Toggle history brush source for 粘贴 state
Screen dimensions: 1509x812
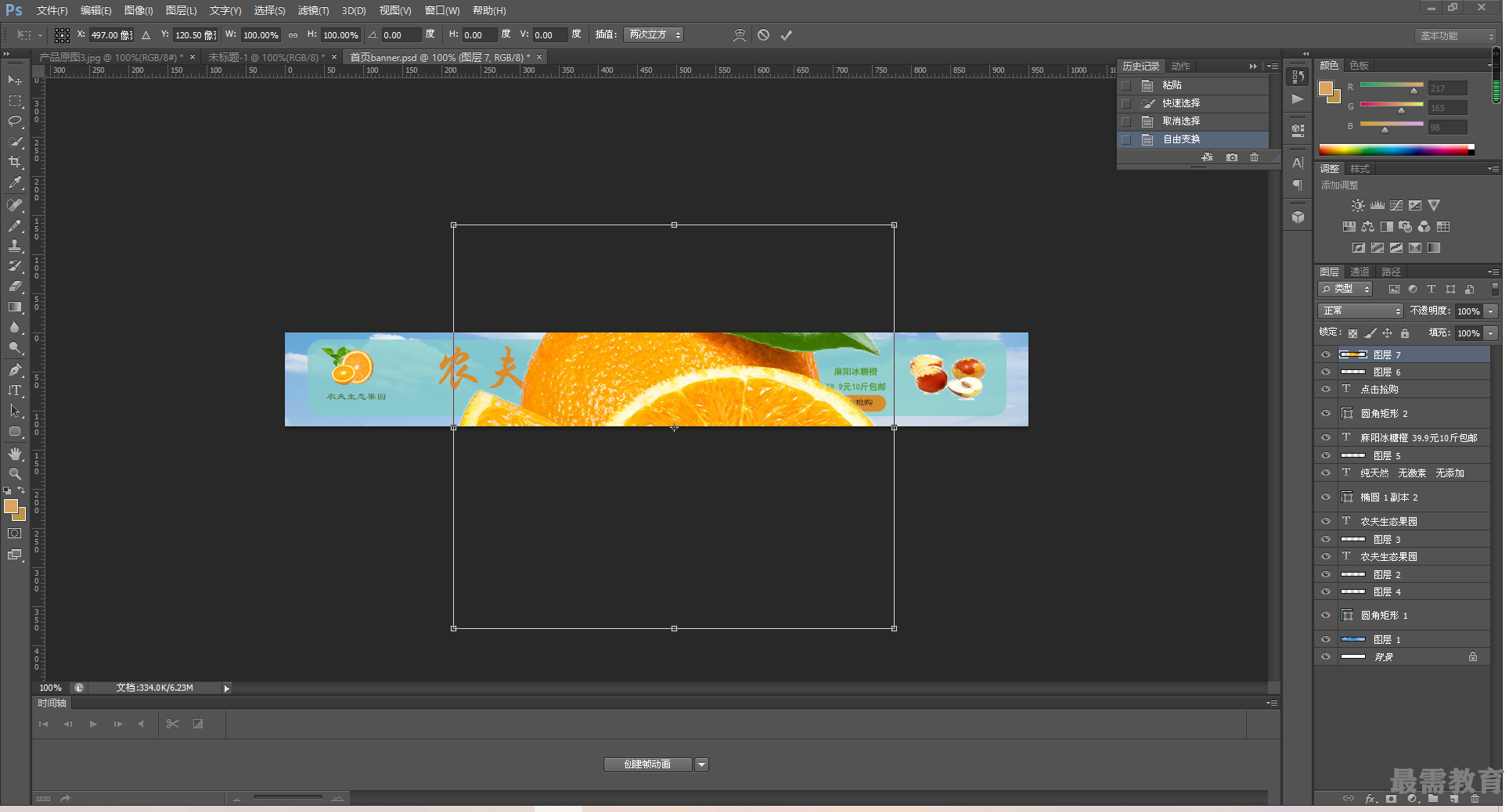tap(1126, 85)
